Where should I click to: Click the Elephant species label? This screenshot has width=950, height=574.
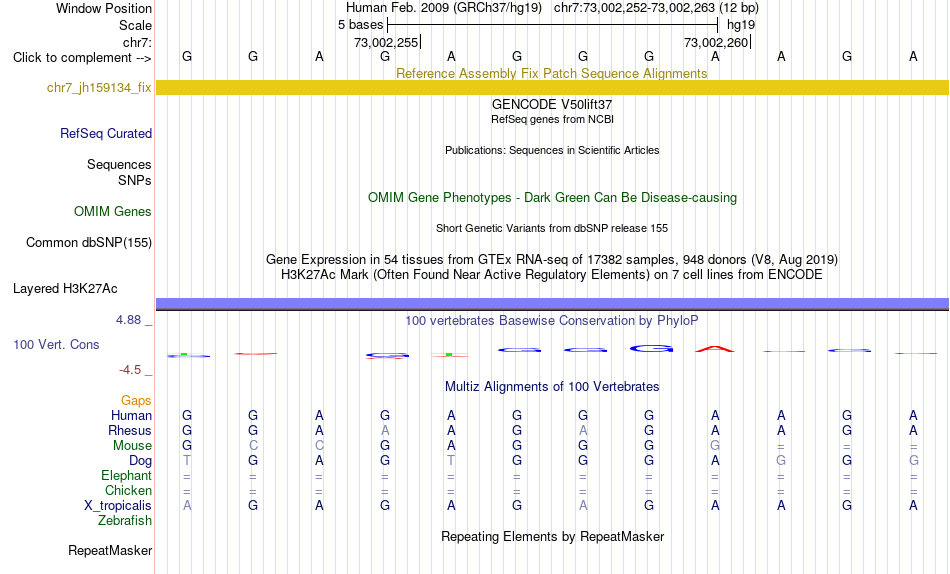point(127,475)
